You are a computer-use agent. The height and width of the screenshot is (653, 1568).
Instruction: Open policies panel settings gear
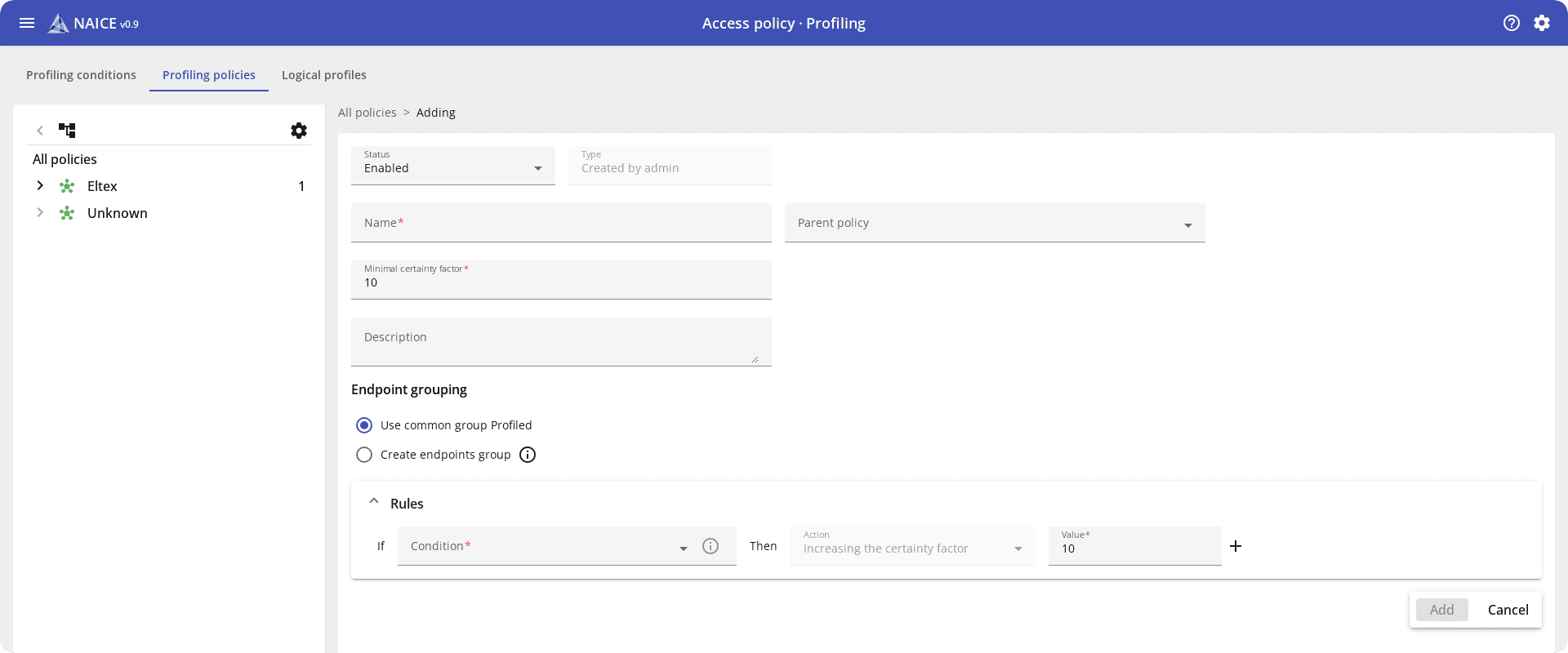point(299,131)
